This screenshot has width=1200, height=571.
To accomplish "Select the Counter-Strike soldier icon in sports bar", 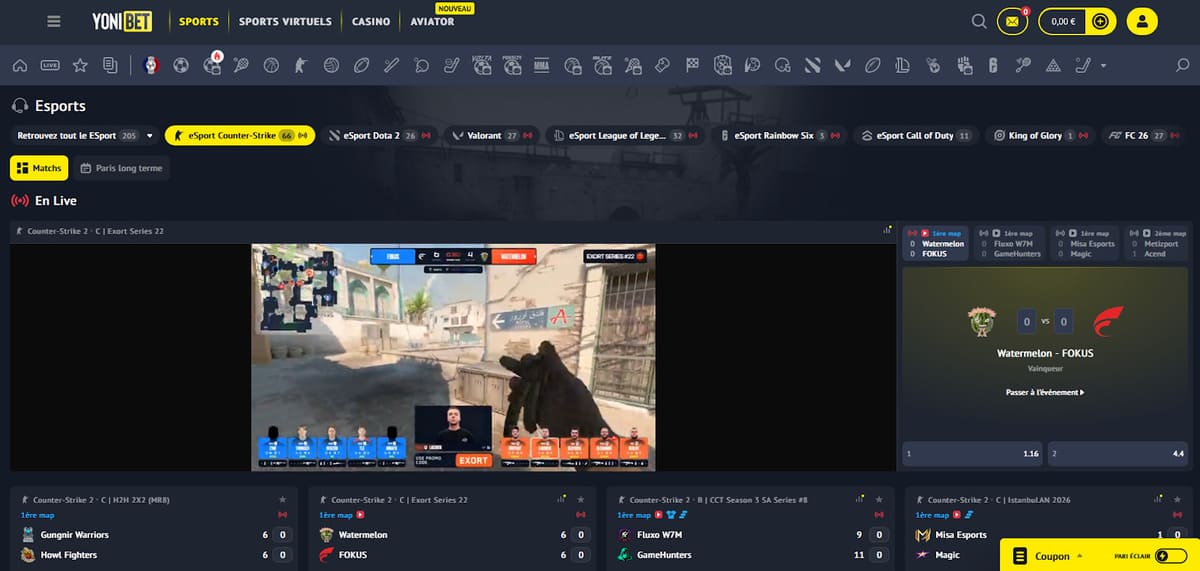I will pyautogui.click(x=301, y=66).
